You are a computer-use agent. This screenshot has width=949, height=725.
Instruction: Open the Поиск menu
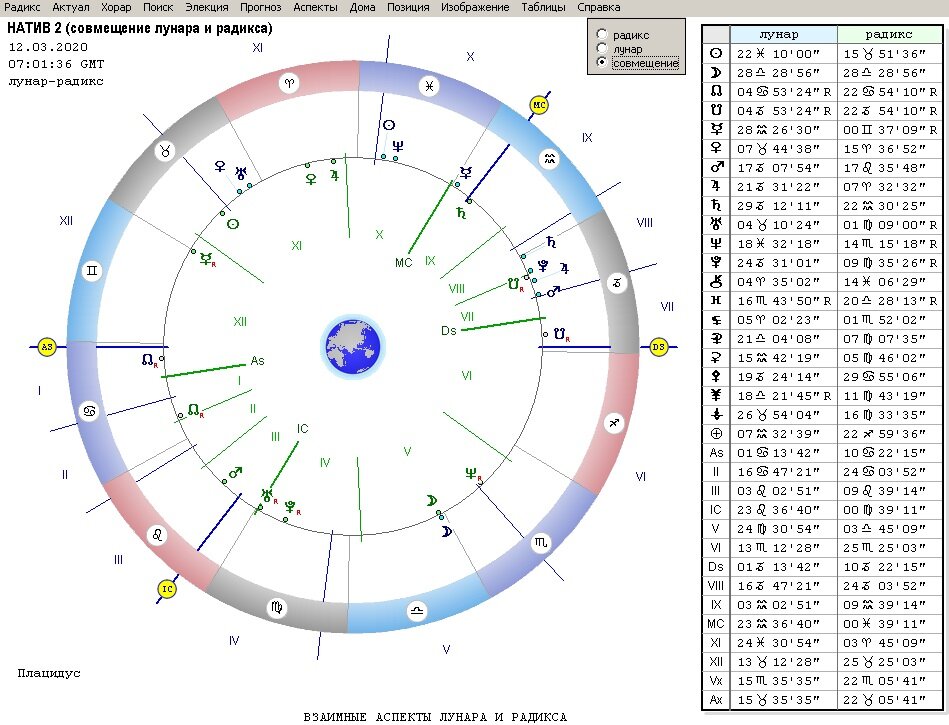pyautogui.click(x=158, y=7)
